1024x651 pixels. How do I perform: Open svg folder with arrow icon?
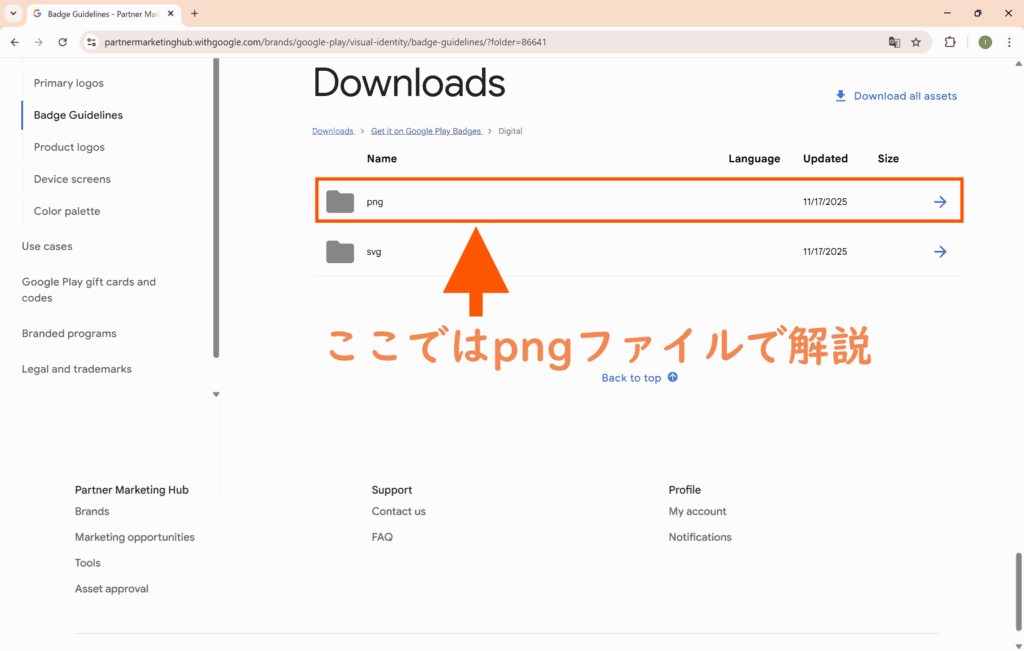pos(940,252)
